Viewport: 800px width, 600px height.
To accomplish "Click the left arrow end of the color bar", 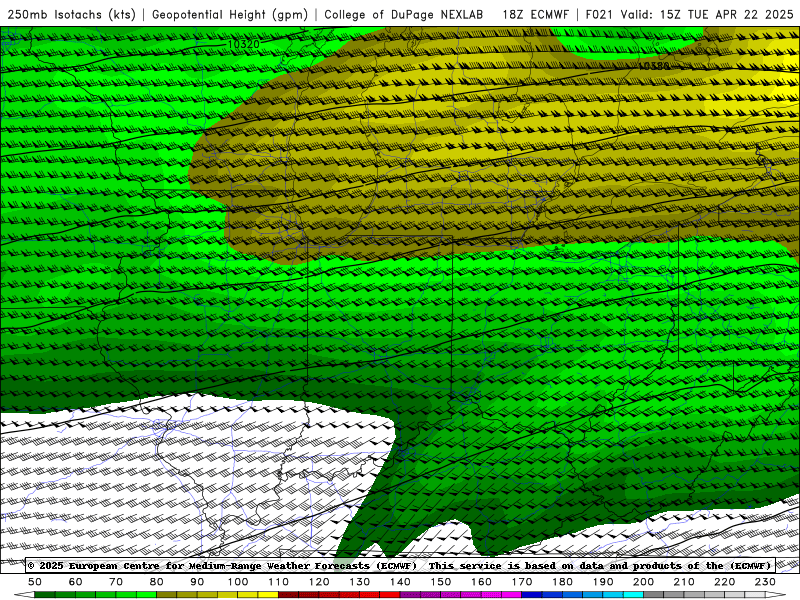I will [x=23, y=595].
